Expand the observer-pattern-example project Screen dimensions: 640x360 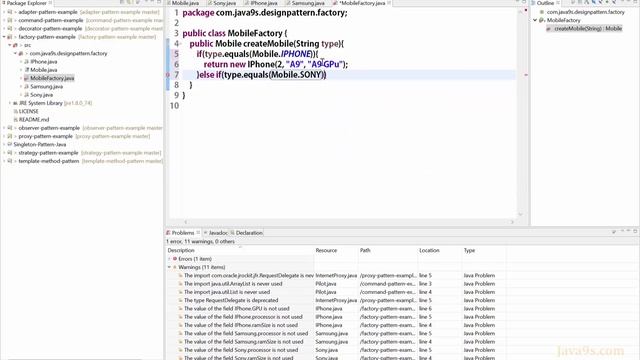coord(4,128)
